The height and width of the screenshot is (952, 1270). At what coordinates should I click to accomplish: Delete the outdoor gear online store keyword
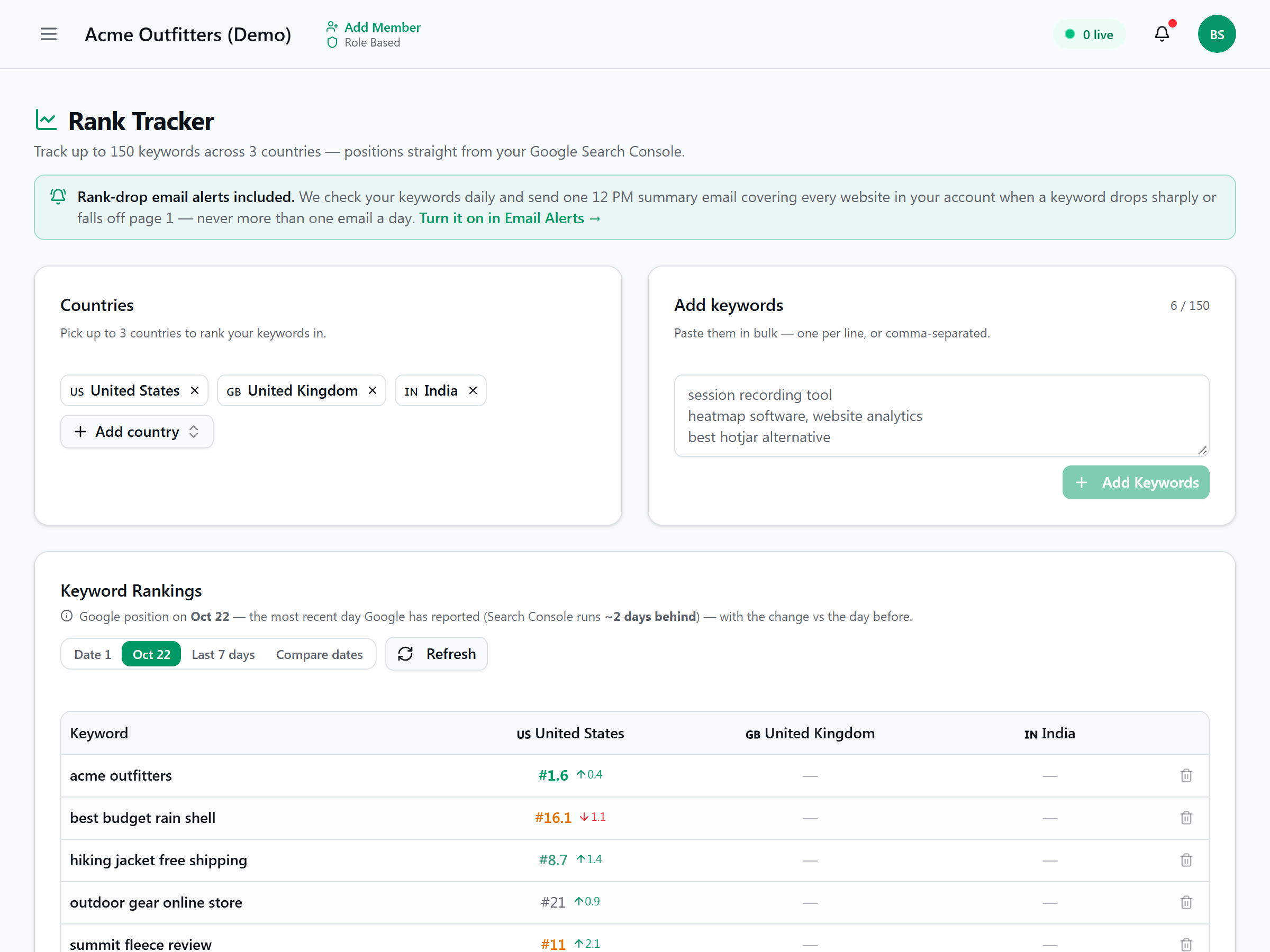coord(1186,902)
